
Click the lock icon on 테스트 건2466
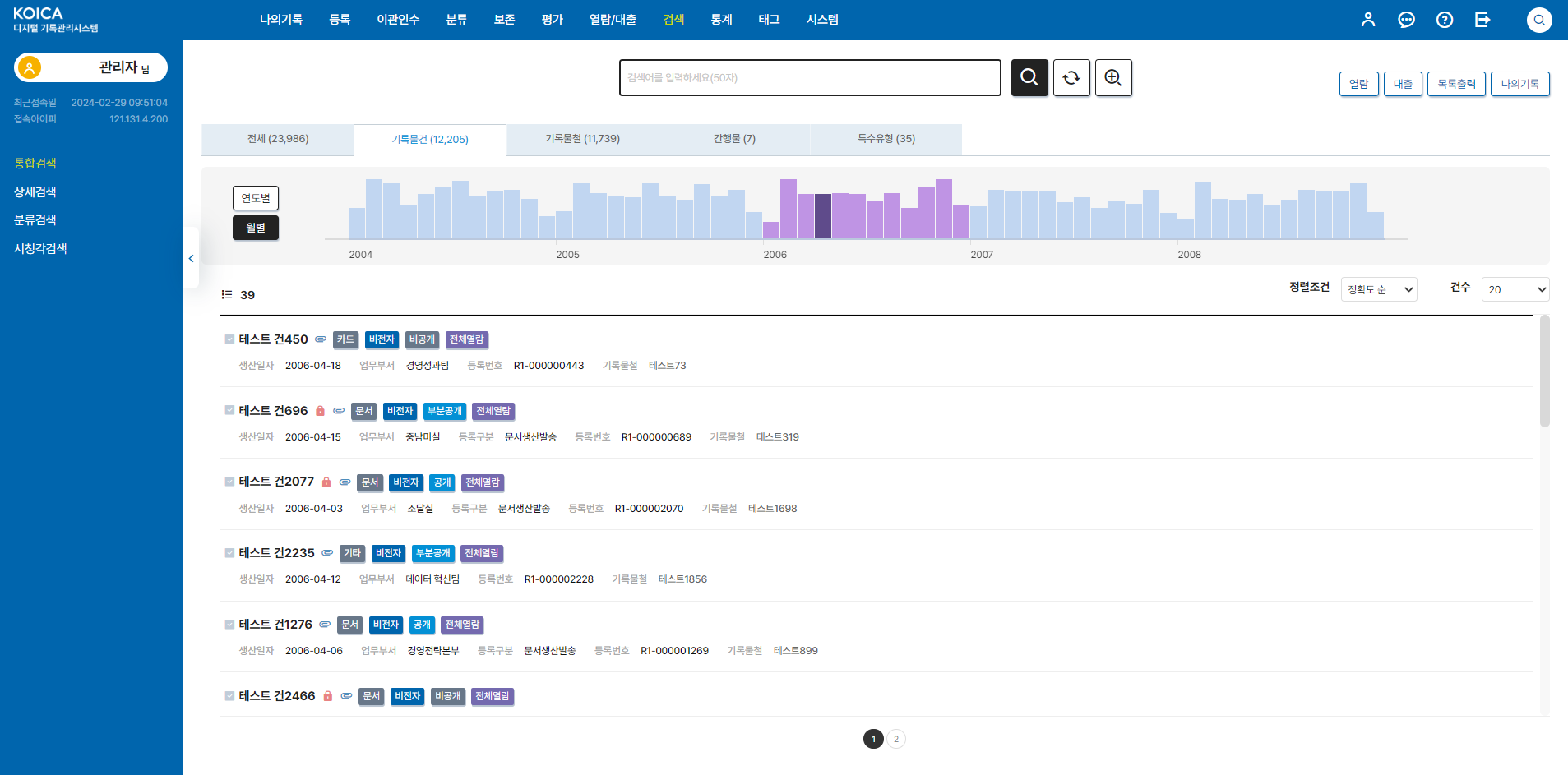pos(328,696)
